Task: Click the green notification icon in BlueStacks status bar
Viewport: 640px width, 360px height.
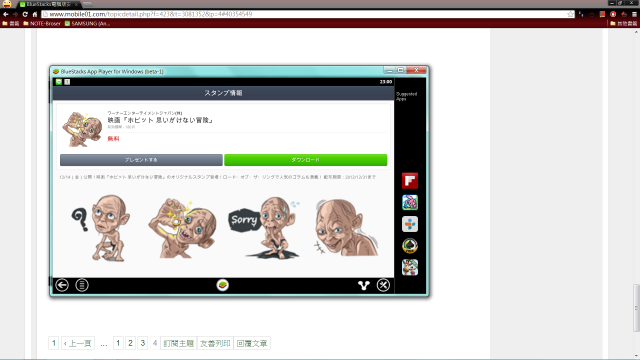Action: pyautogui.click(x=59, y=82)
